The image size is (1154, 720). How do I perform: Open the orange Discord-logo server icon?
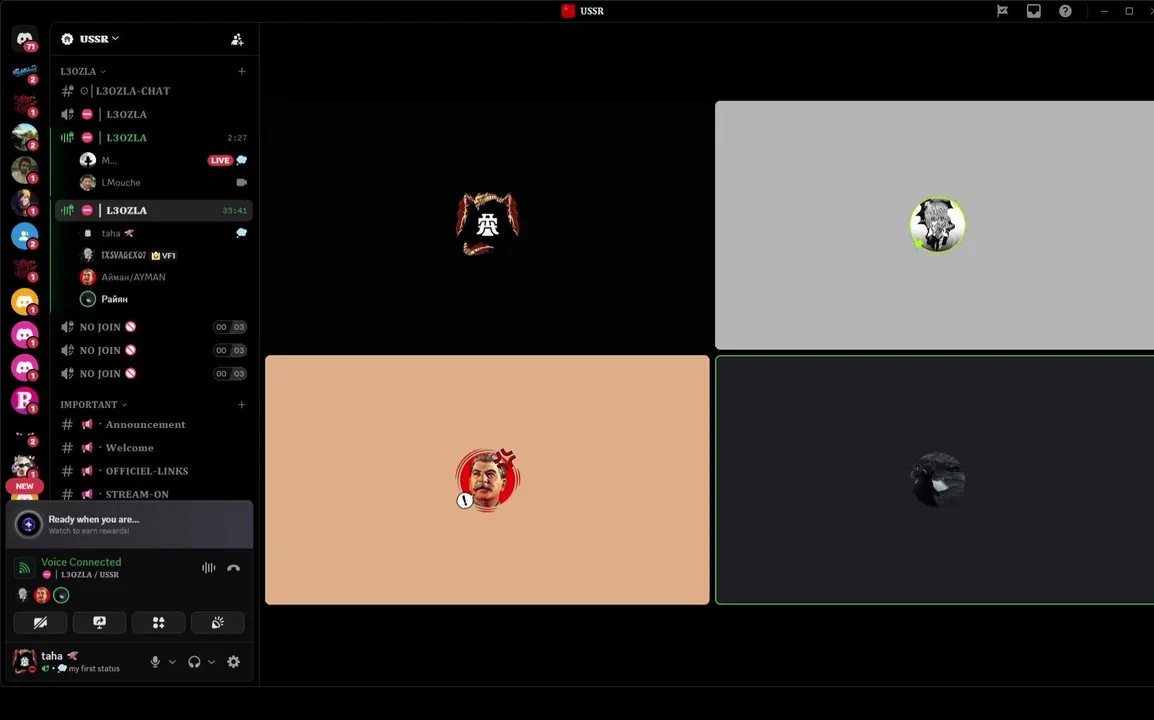[x=24, y=302]
